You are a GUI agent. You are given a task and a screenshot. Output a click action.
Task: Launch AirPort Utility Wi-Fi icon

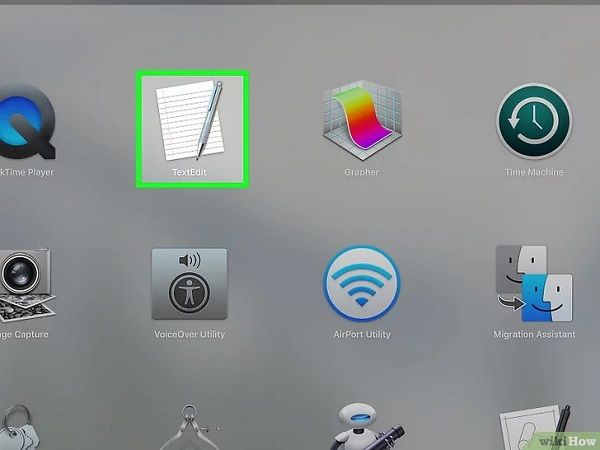pos(361,283)
